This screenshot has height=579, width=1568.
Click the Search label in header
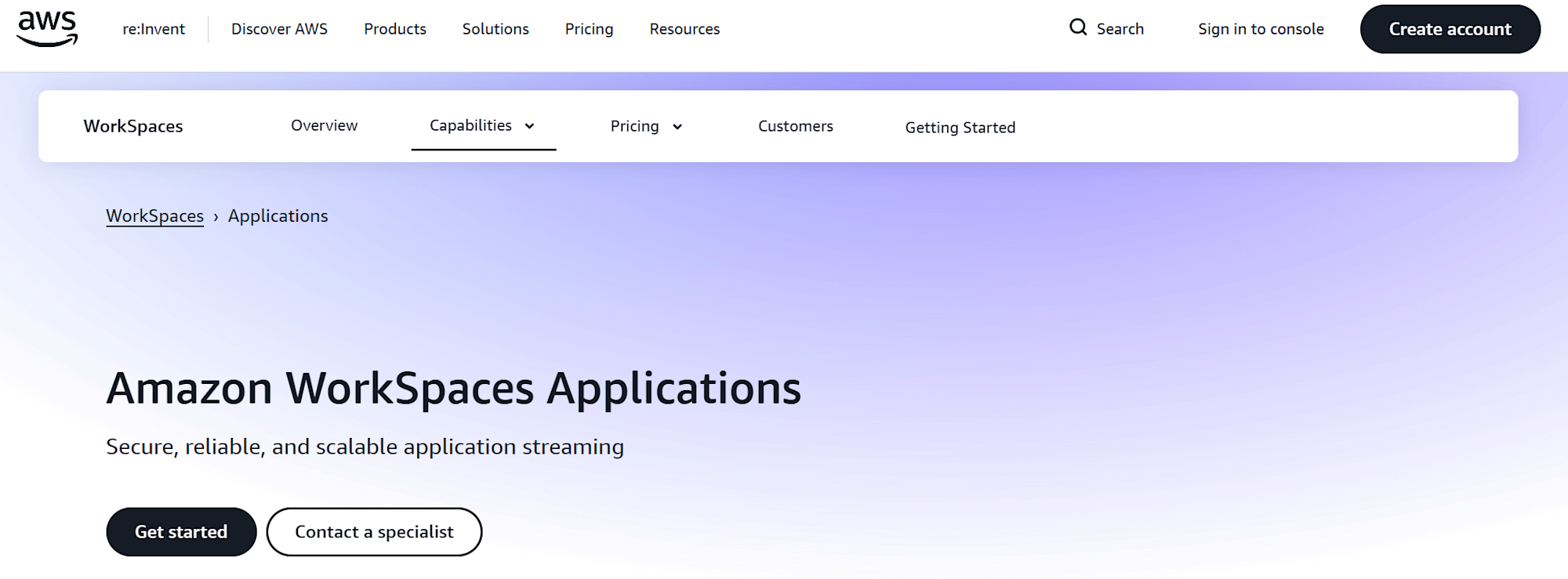coord(1120,29)
